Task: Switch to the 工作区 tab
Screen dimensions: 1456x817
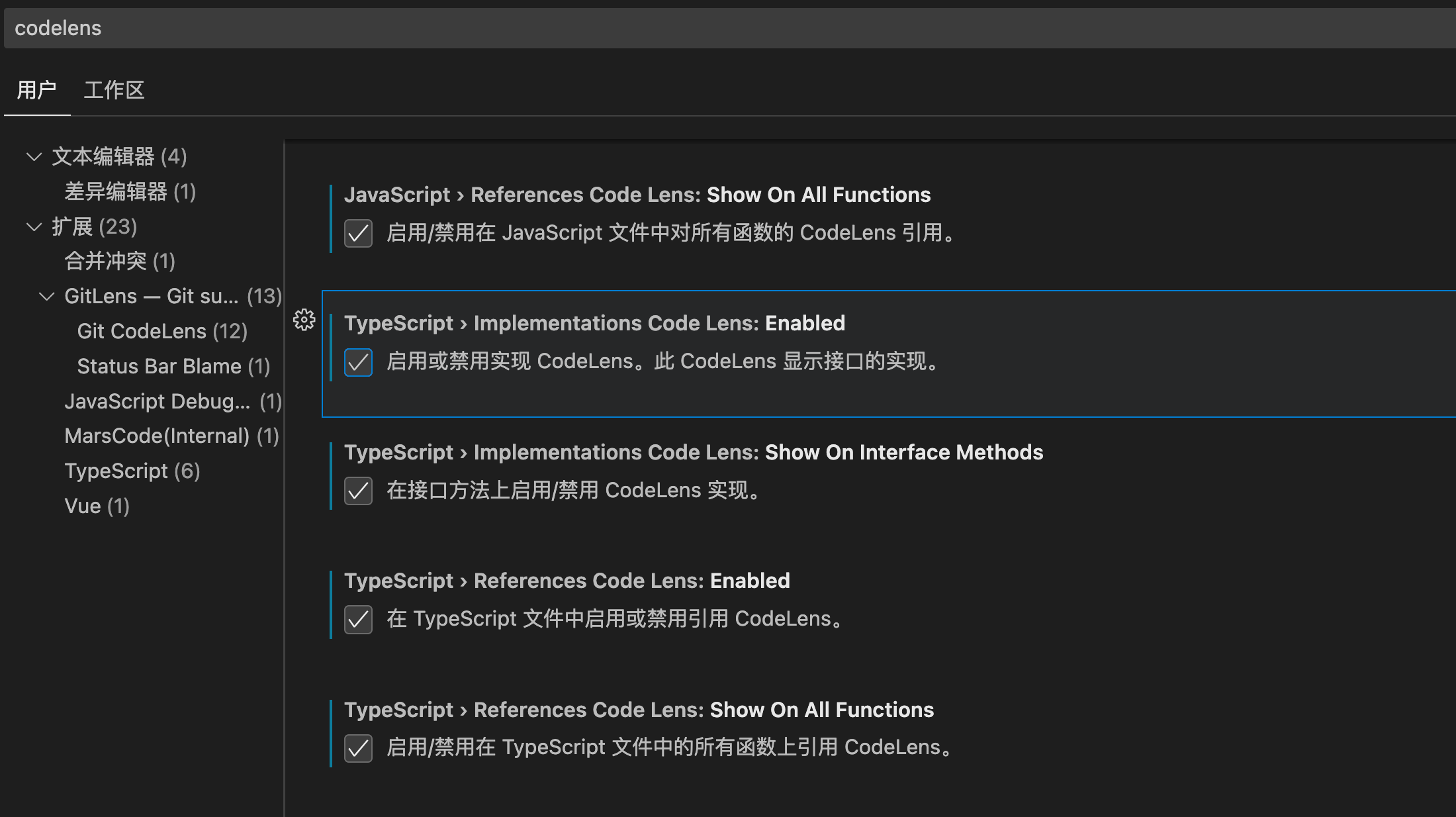Action: 114,90
